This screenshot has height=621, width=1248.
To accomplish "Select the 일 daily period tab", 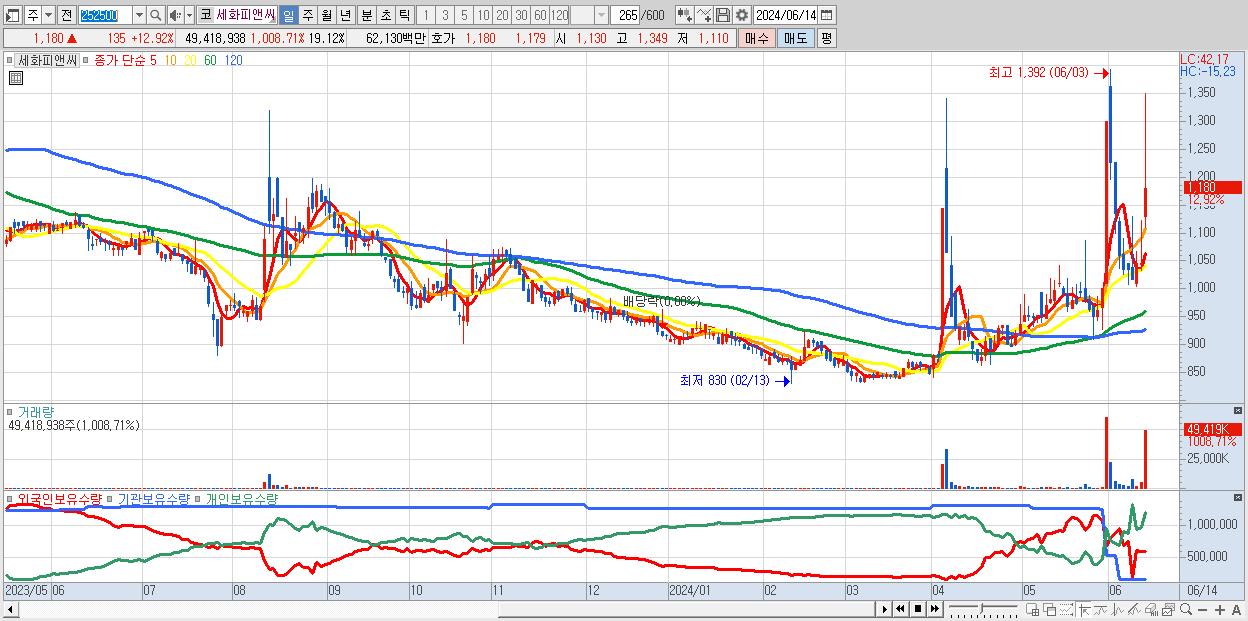I will click(288, 15).
